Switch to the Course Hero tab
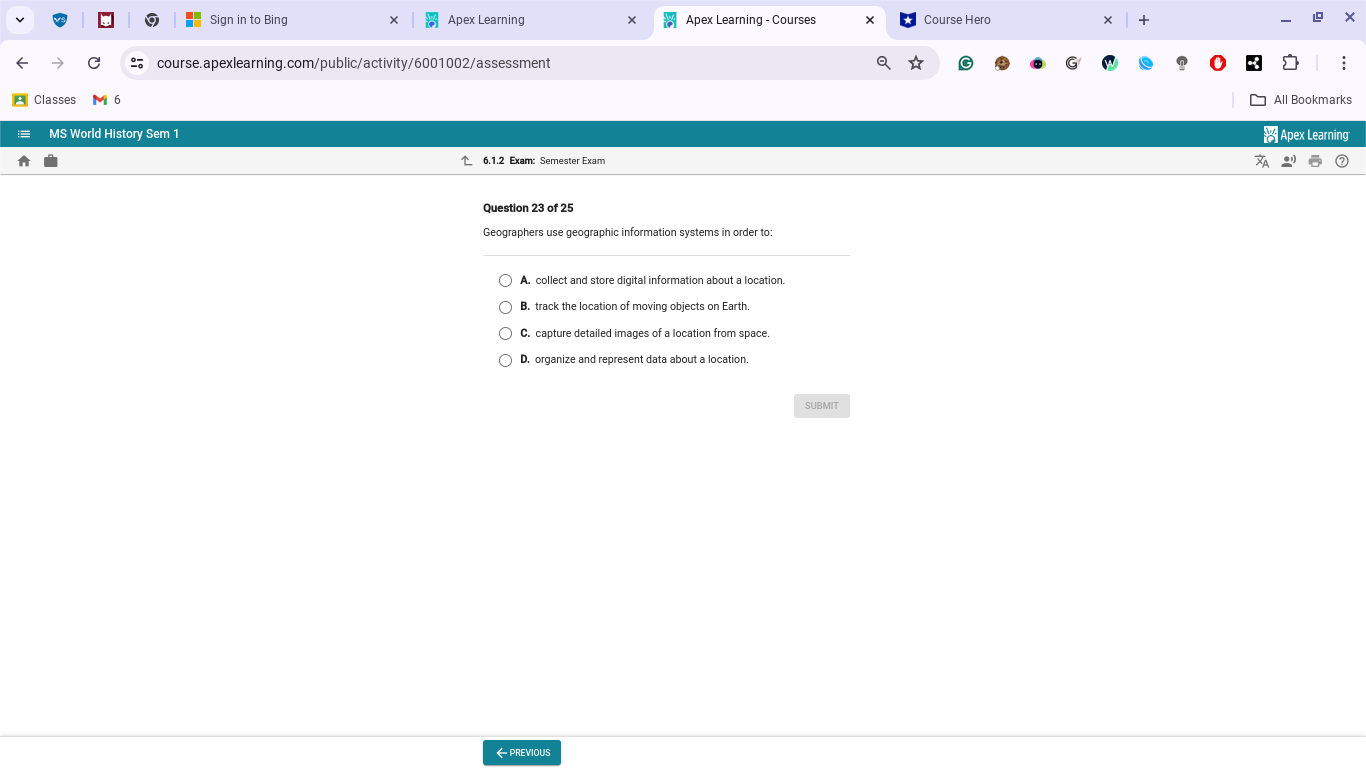 1008,20
